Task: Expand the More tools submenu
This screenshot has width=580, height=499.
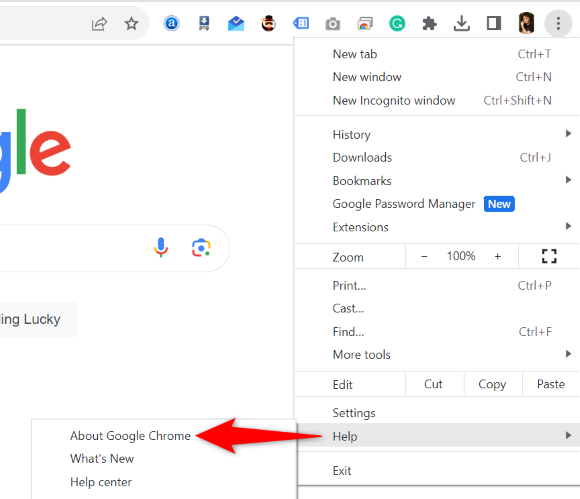Action: (x=437, y=355)
